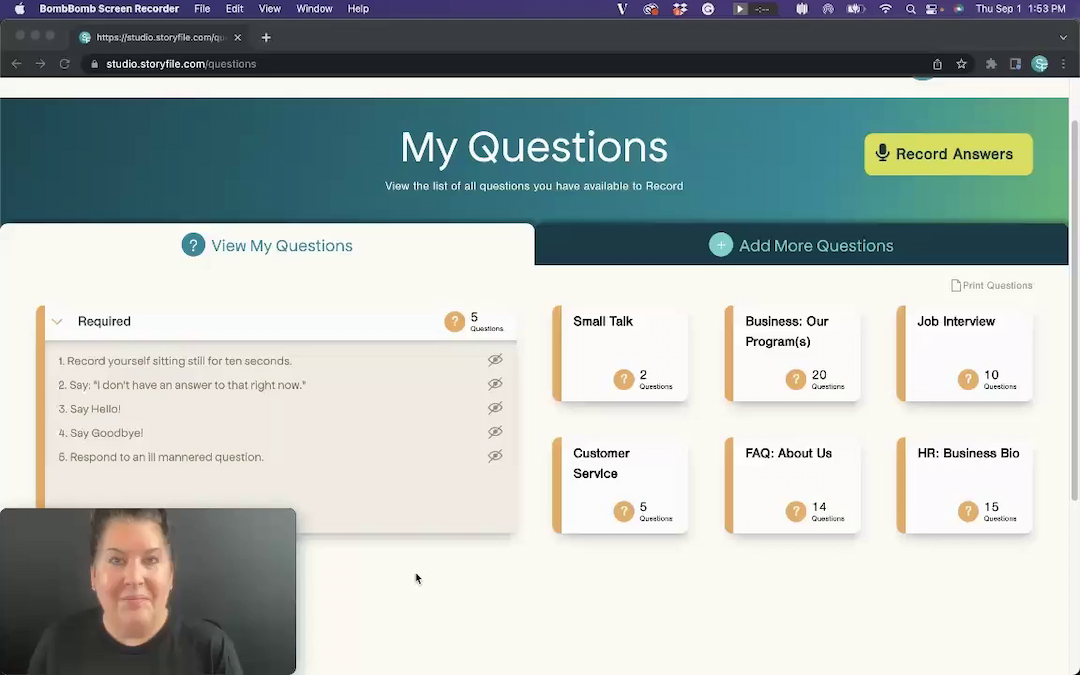Click the side panel icon in browser toolbar
The image size is (1080, 675).
tap(1015, 63)
